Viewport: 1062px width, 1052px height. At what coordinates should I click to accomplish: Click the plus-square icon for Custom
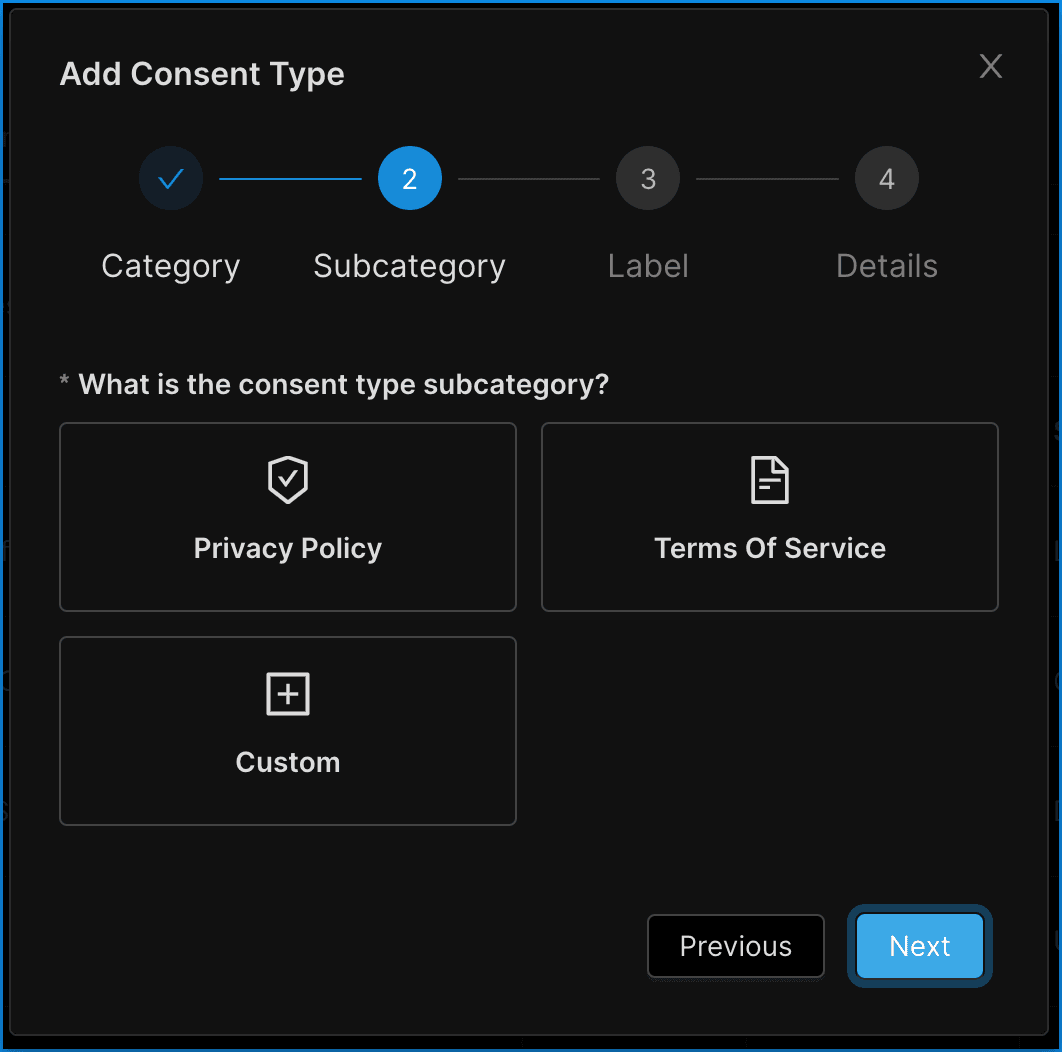pyautogui.click(x=288, y=694)
